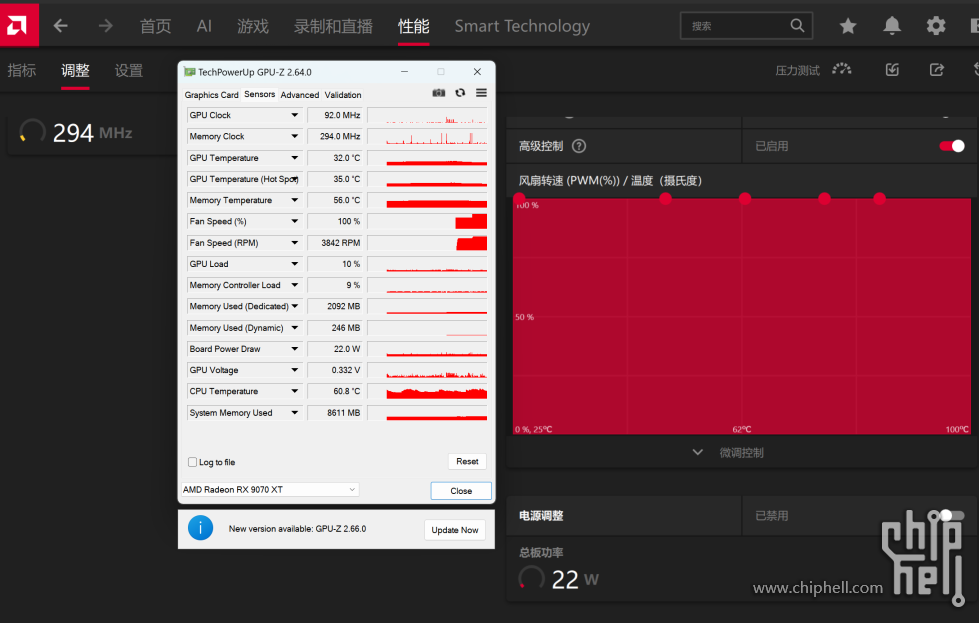Click the GPU Voltage history graph
The width and height of the screenshot is (979, 623).
pos(428,370)
